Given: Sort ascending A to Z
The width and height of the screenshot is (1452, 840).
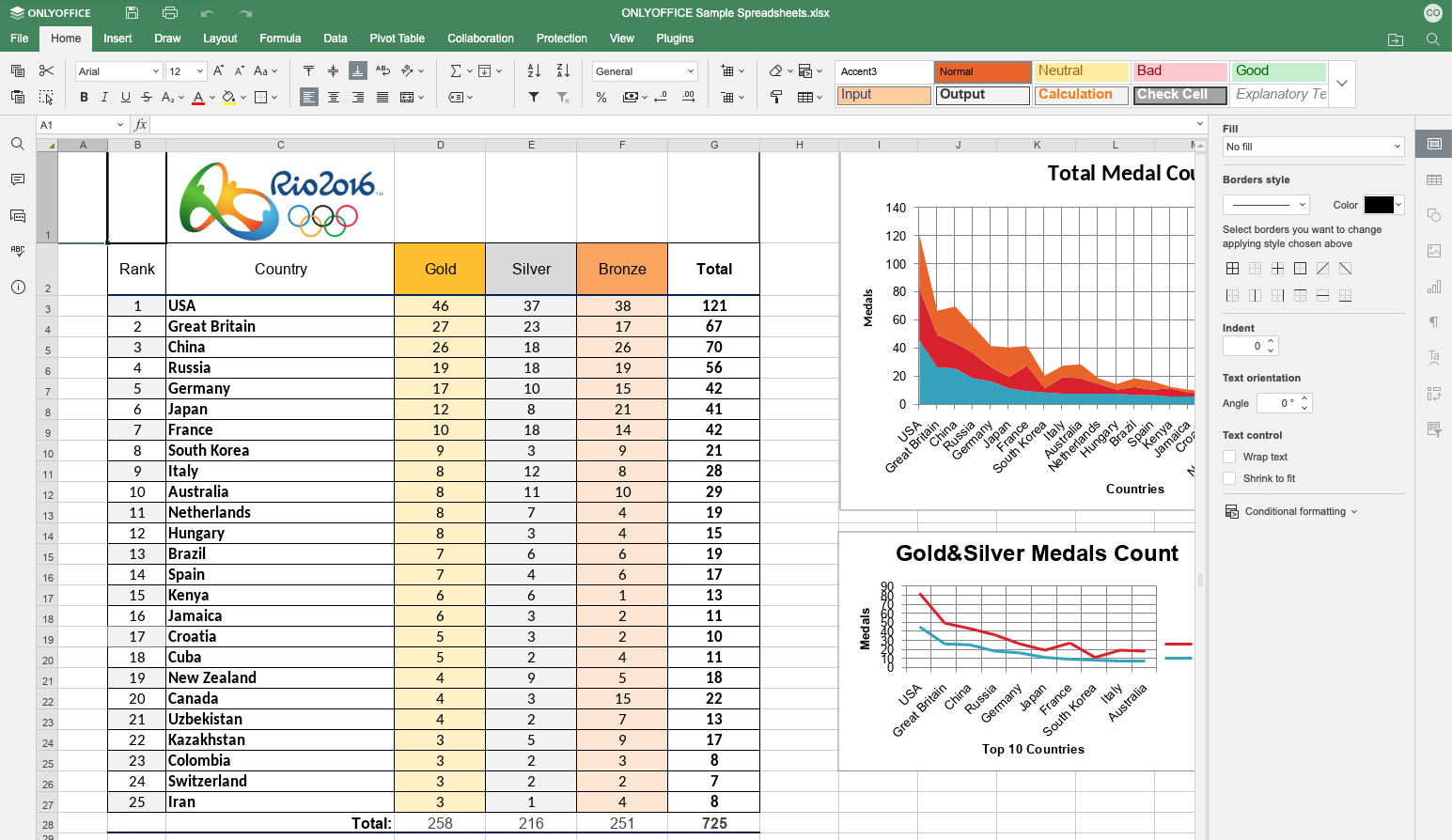Looking at the screenshot, I should (534, 70).
